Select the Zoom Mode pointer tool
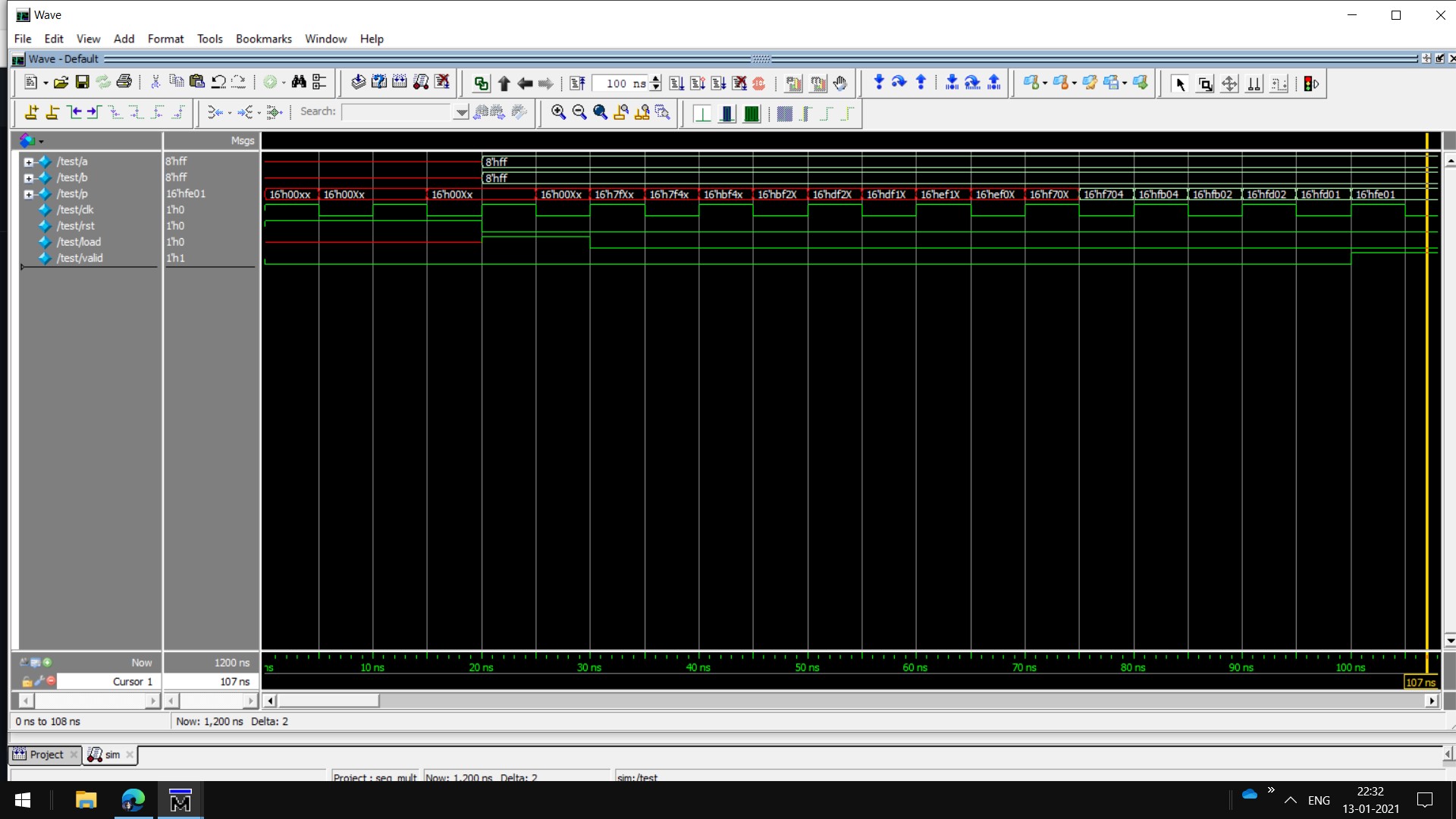This screenshot has width=1456, height=819. [1205, 83]
